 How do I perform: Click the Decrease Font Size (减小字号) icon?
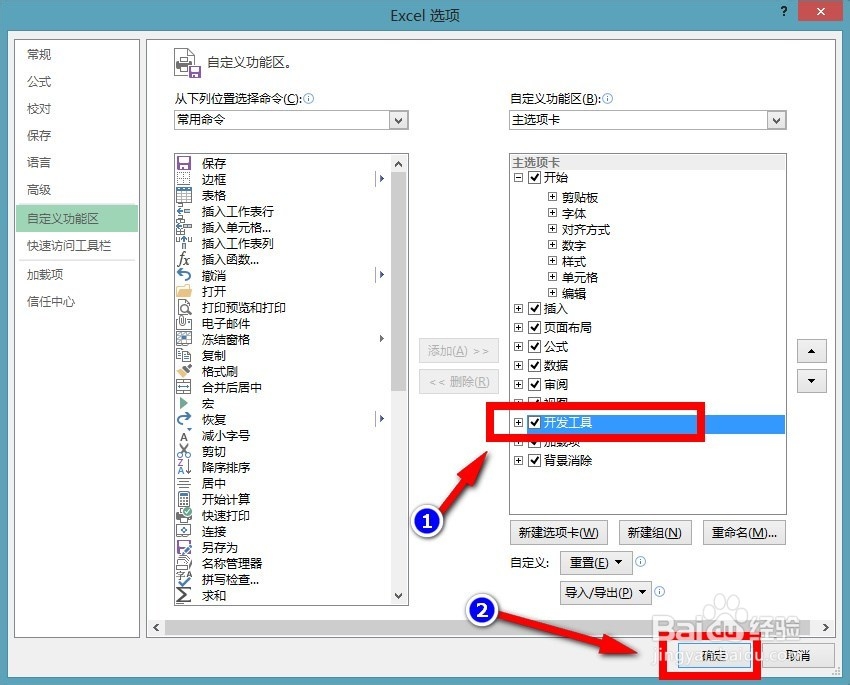coord(184,435)
